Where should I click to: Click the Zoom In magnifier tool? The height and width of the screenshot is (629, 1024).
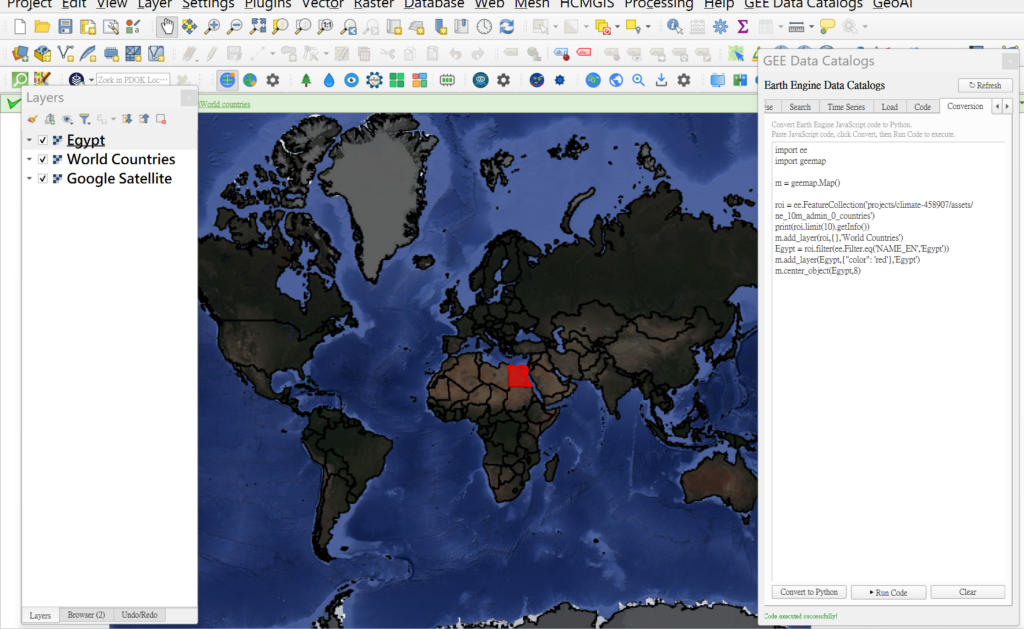[x=210, y=27]
